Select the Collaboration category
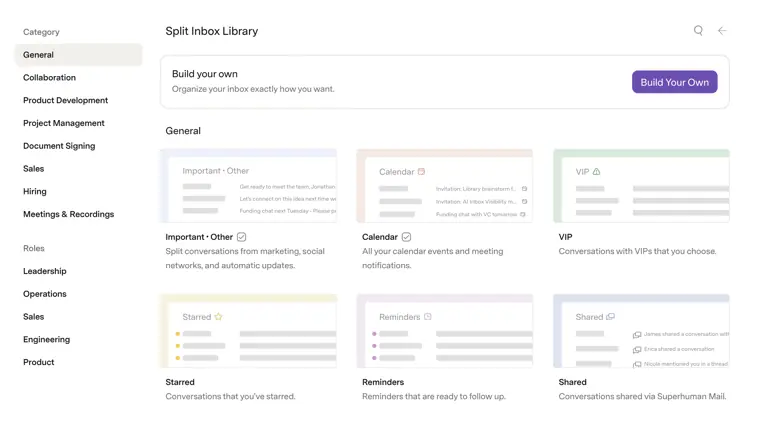This screenshot has height=422, width=760. [x=49, y=78]
